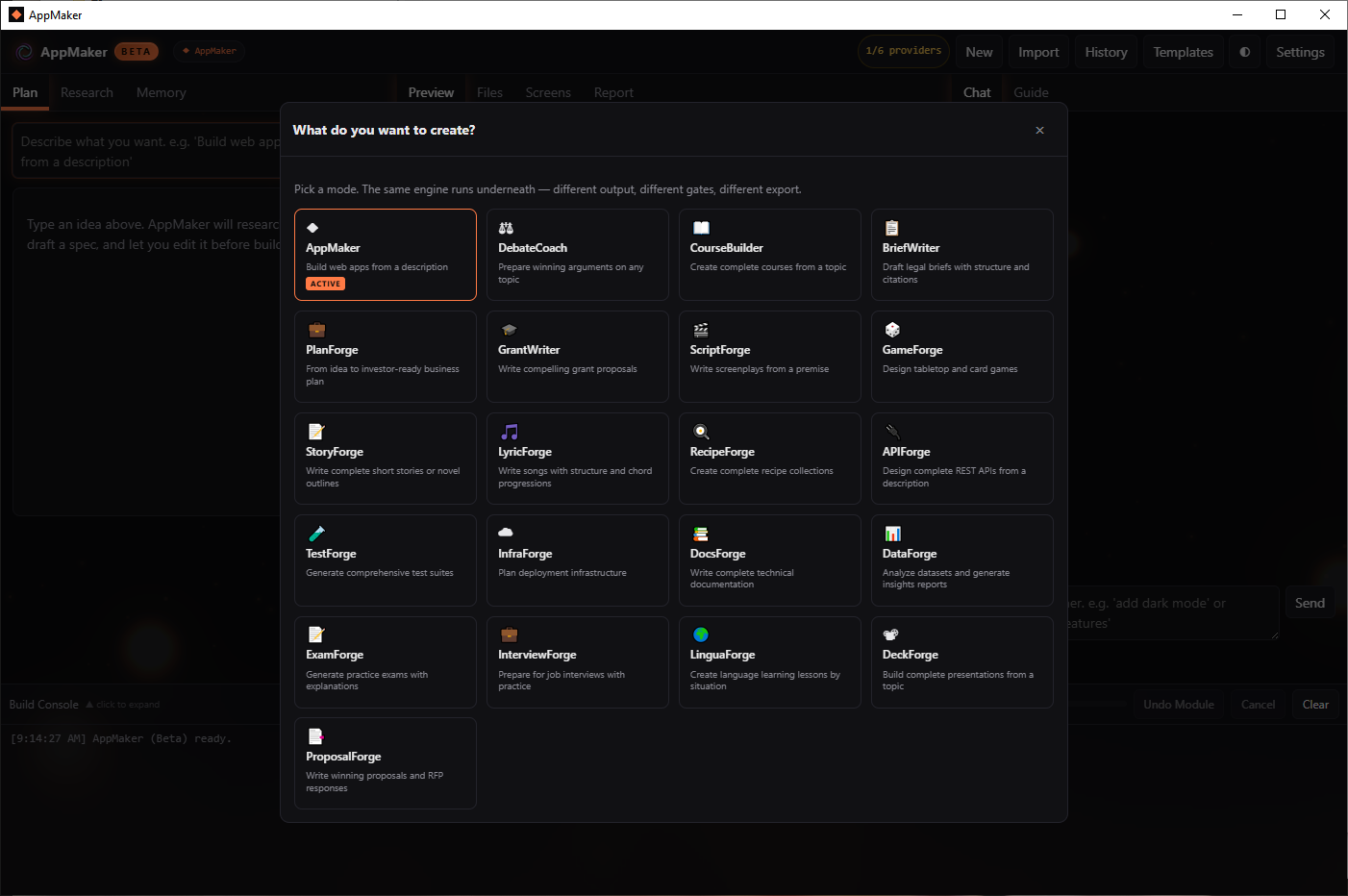Click the New button in the toolbar
Screen dimensions: 1348x896
[x=979, y=52]
